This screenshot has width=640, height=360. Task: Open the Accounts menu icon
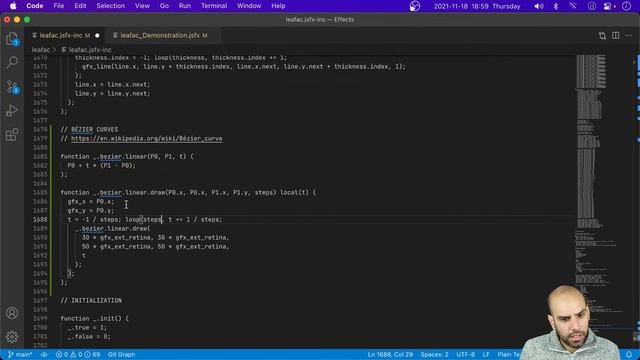pyautogui.click(x=12, y=313)
